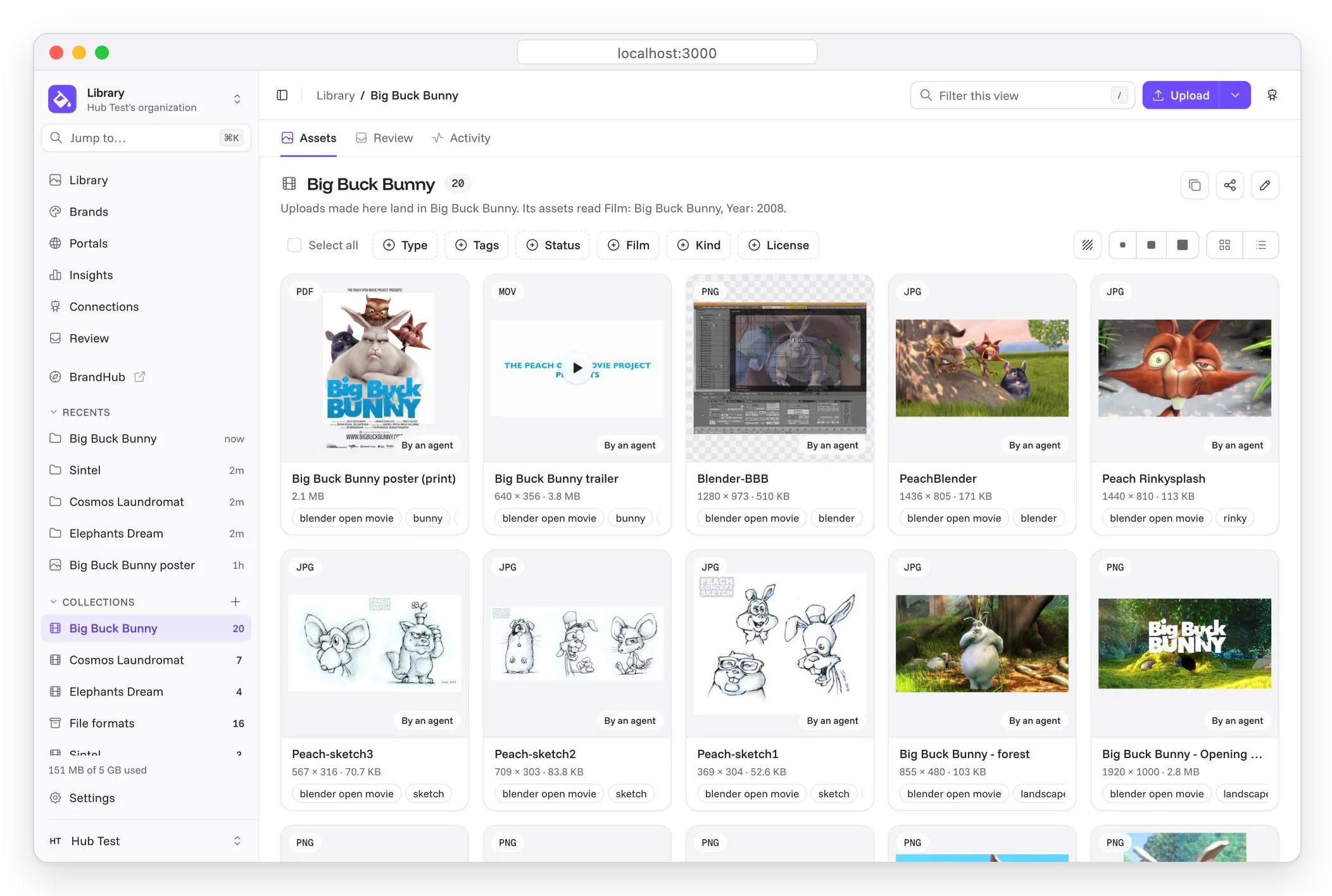Select medium thumbnail size
1332x896 pixels.
coord(1152,245)
